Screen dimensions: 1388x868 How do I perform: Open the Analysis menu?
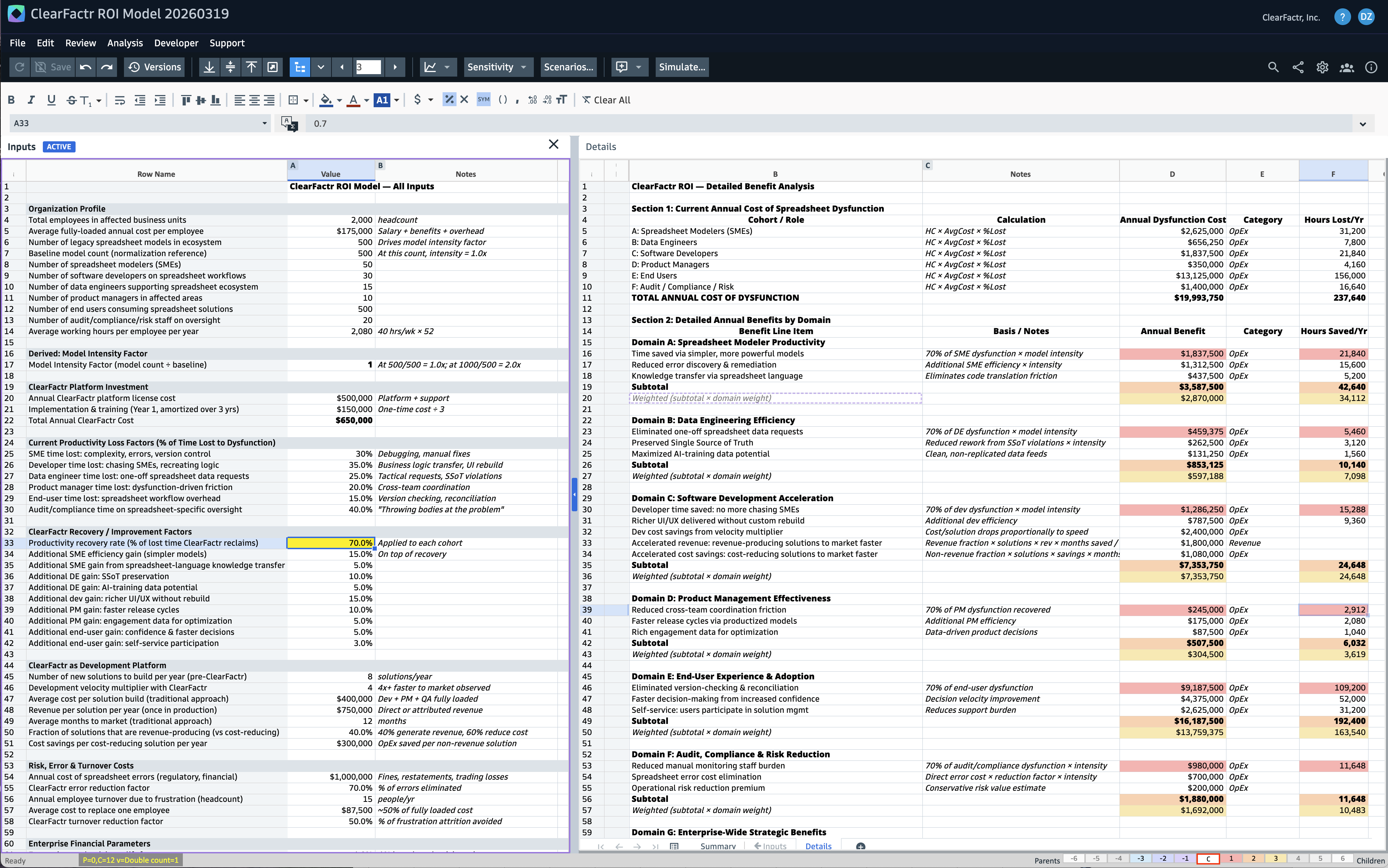click(125, 43)
